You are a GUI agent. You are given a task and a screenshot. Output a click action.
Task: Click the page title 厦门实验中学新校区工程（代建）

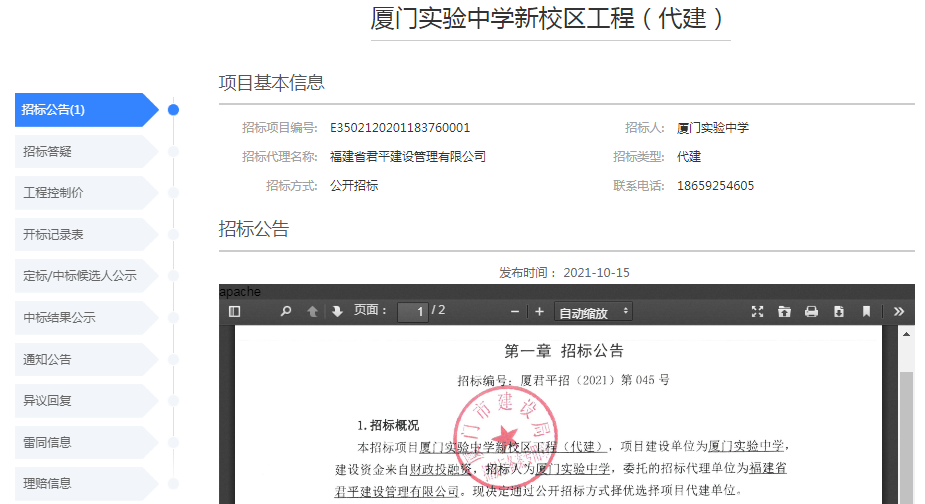pyautogui.click(x=547, y=18)
